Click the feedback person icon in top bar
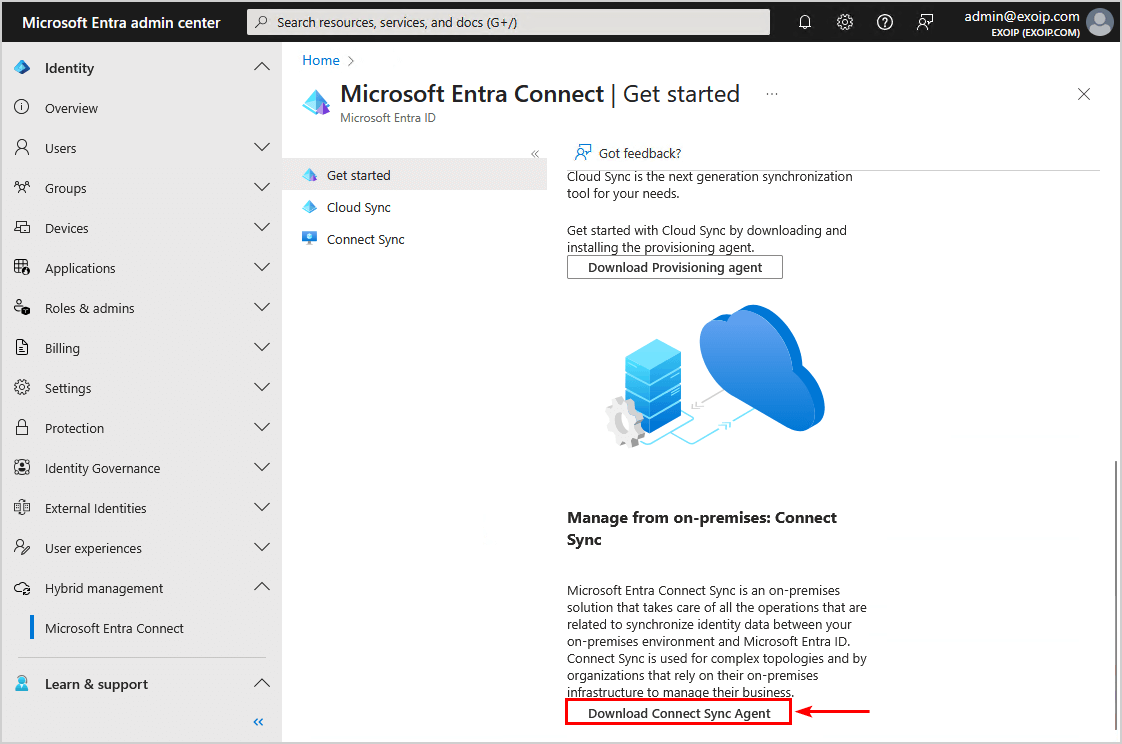The width and height of the screenshot is (1122, 744). [924, 21]
